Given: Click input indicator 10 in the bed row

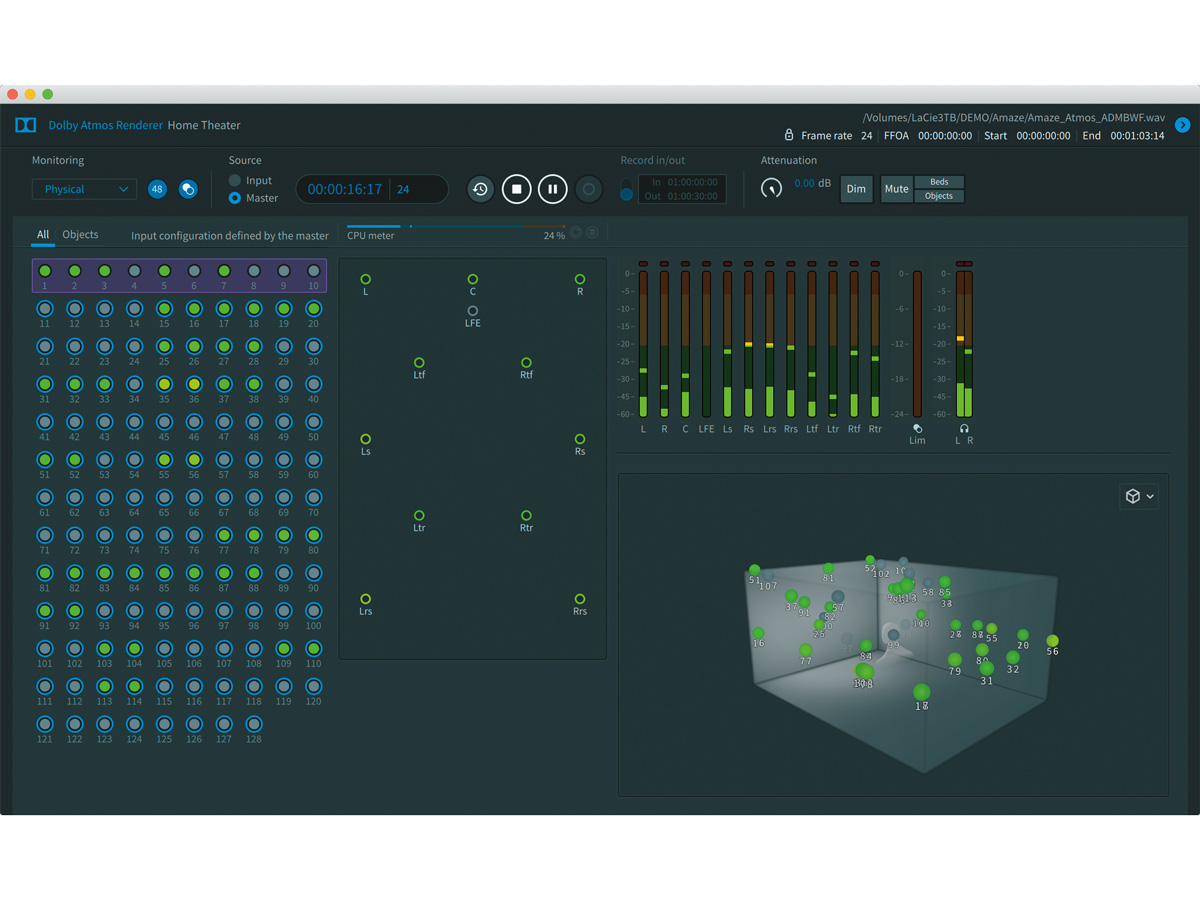Looking at the screenshot, I should (314, 271).
